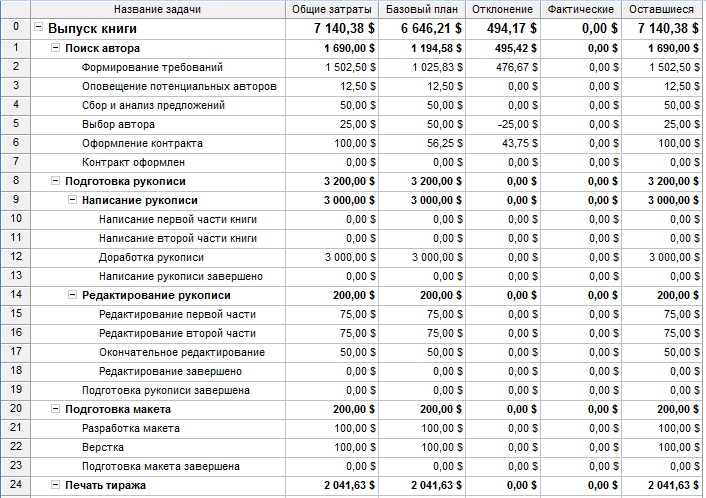The width and height of the screenshot is (706, 498).
Task: Click total cost cell 7 140,38 $ under Общие затраты
Action: [x=332, y=28]
